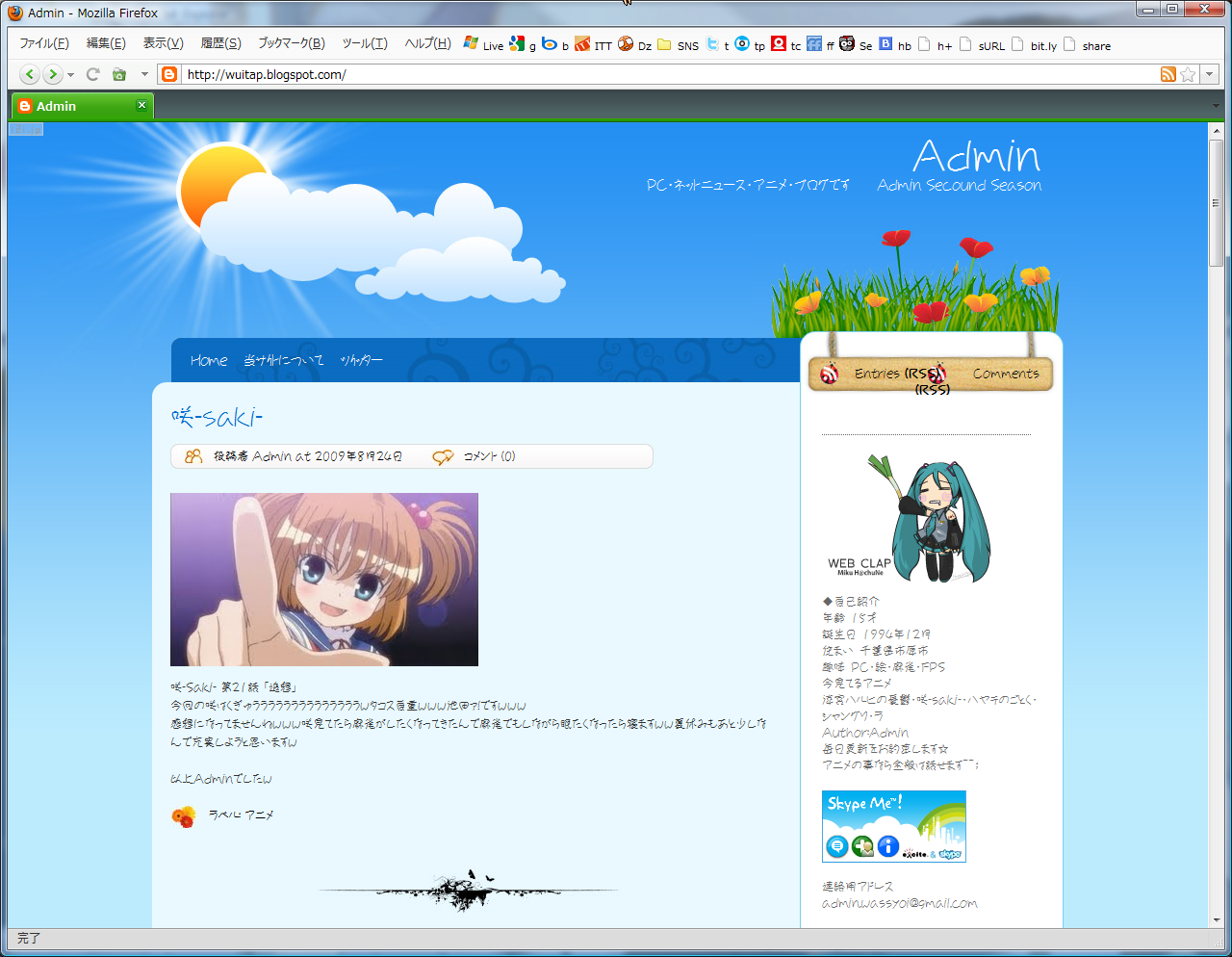Click the アニメ label link
Viewport: 1232px width, 957px height.
click(x=259, y=815)
